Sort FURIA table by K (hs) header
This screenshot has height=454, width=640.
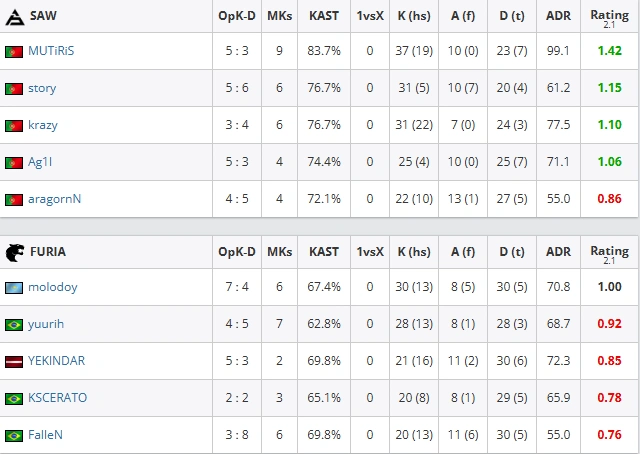tap(414, 252)
